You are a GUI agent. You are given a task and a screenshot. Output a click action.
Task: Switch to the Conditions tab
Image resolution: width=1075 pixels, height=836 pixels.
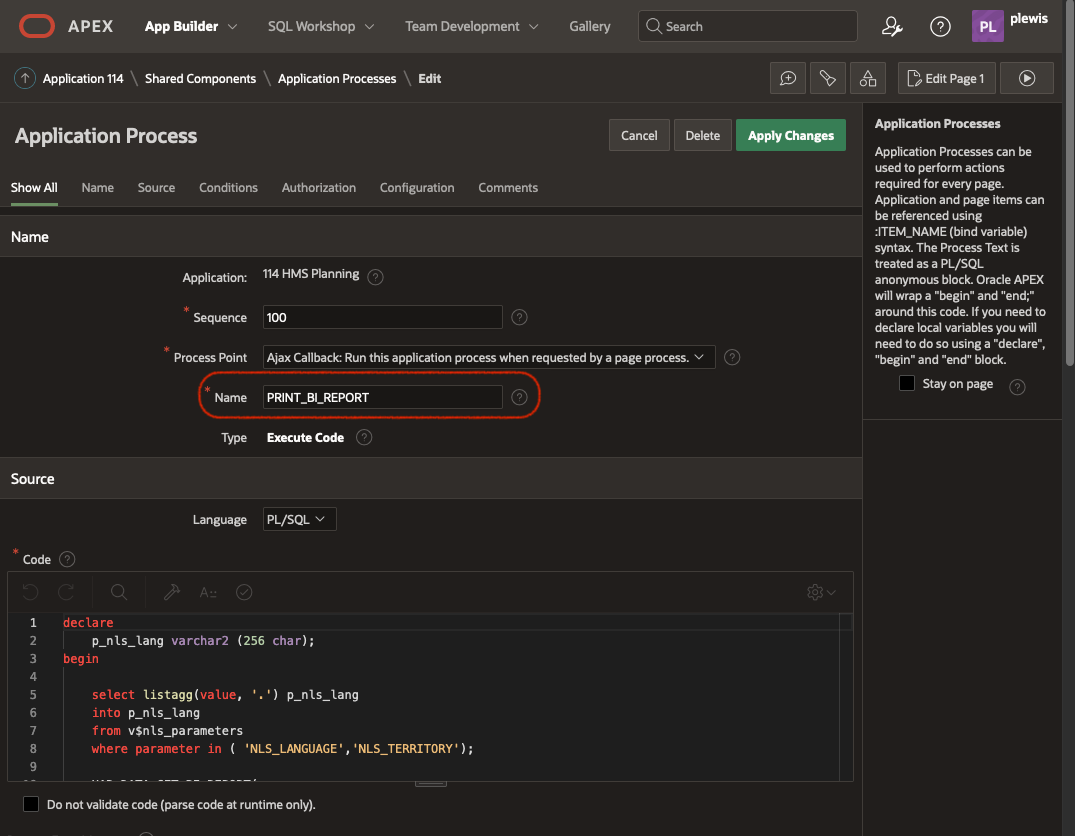[x=228, y=188]
